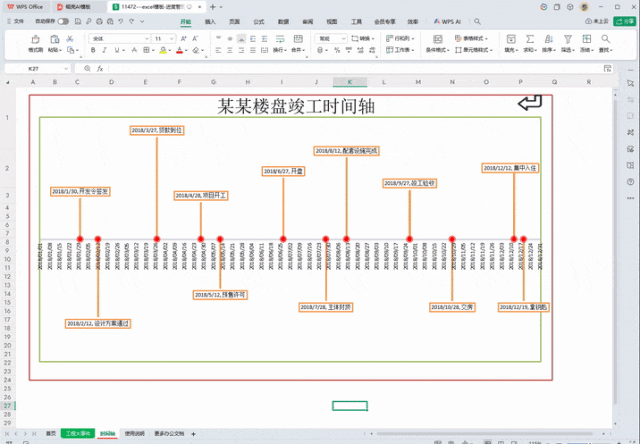Viewport: 640px width, 444px height.
Task: Switch to the Insert ribbon tab
Action: click(210, 22)
